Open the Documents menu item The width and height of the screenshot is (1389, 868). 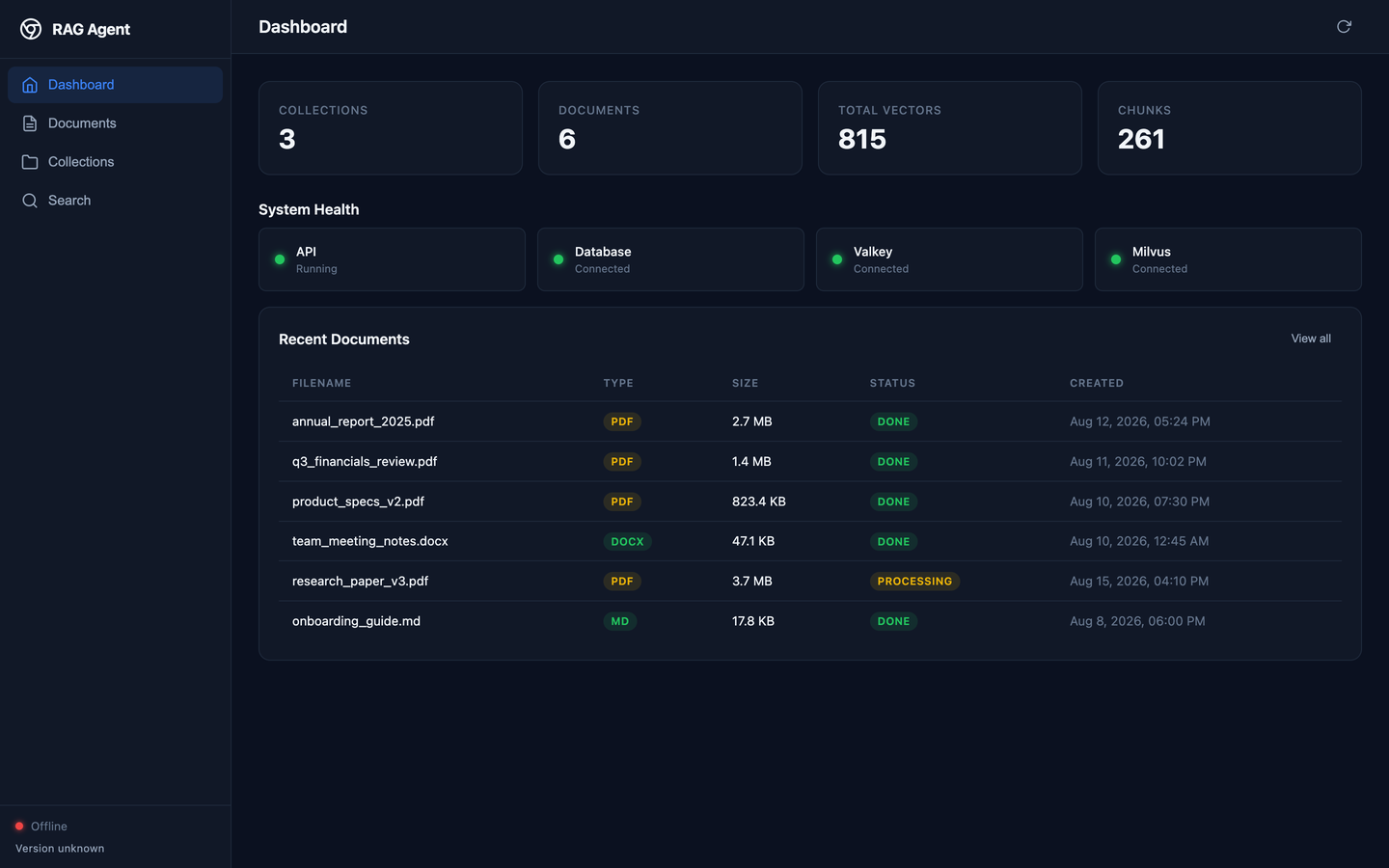[x=115, y=123]
